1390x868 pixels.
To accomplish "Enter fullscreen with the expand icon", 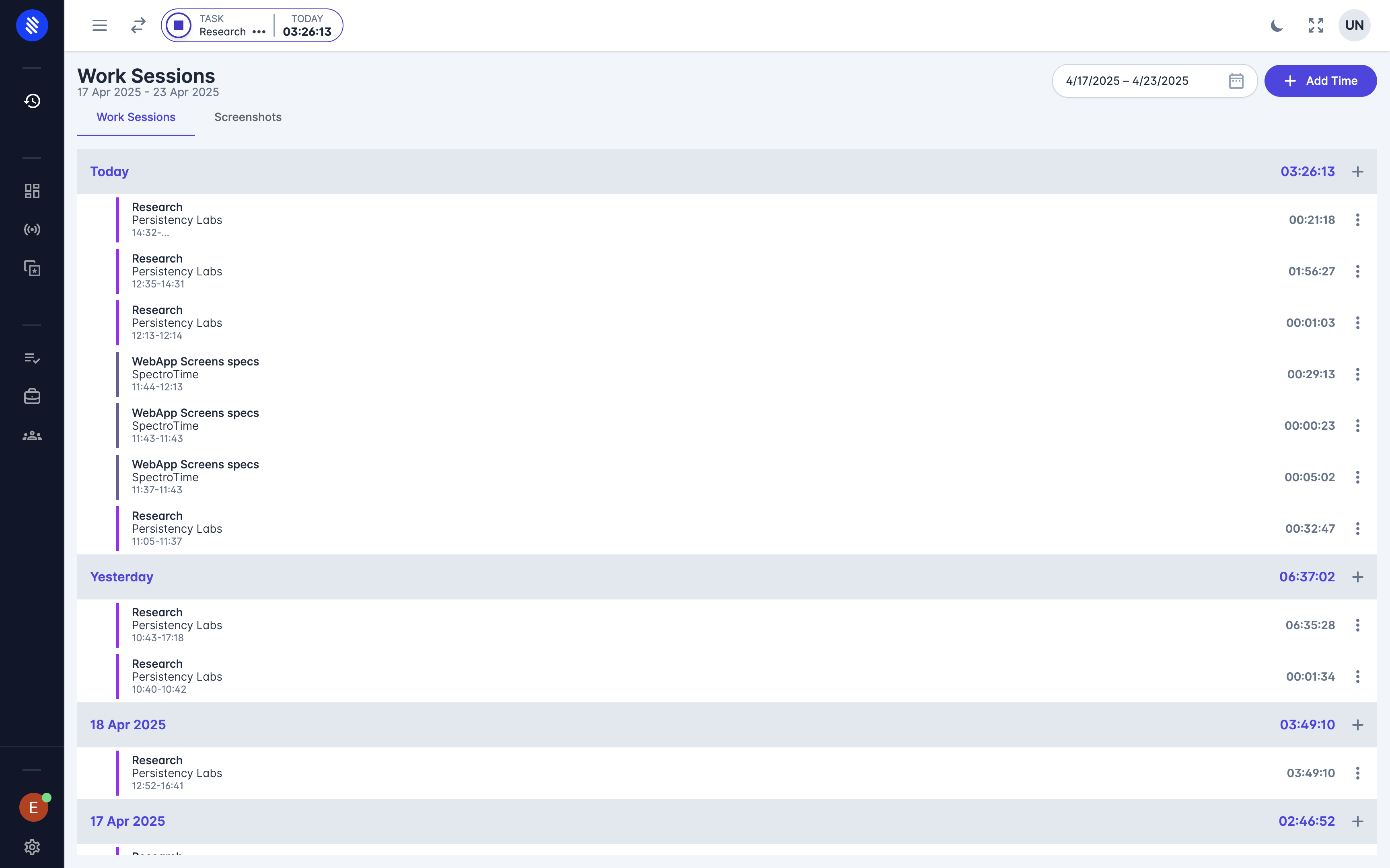I will (x=1315, y=25).
